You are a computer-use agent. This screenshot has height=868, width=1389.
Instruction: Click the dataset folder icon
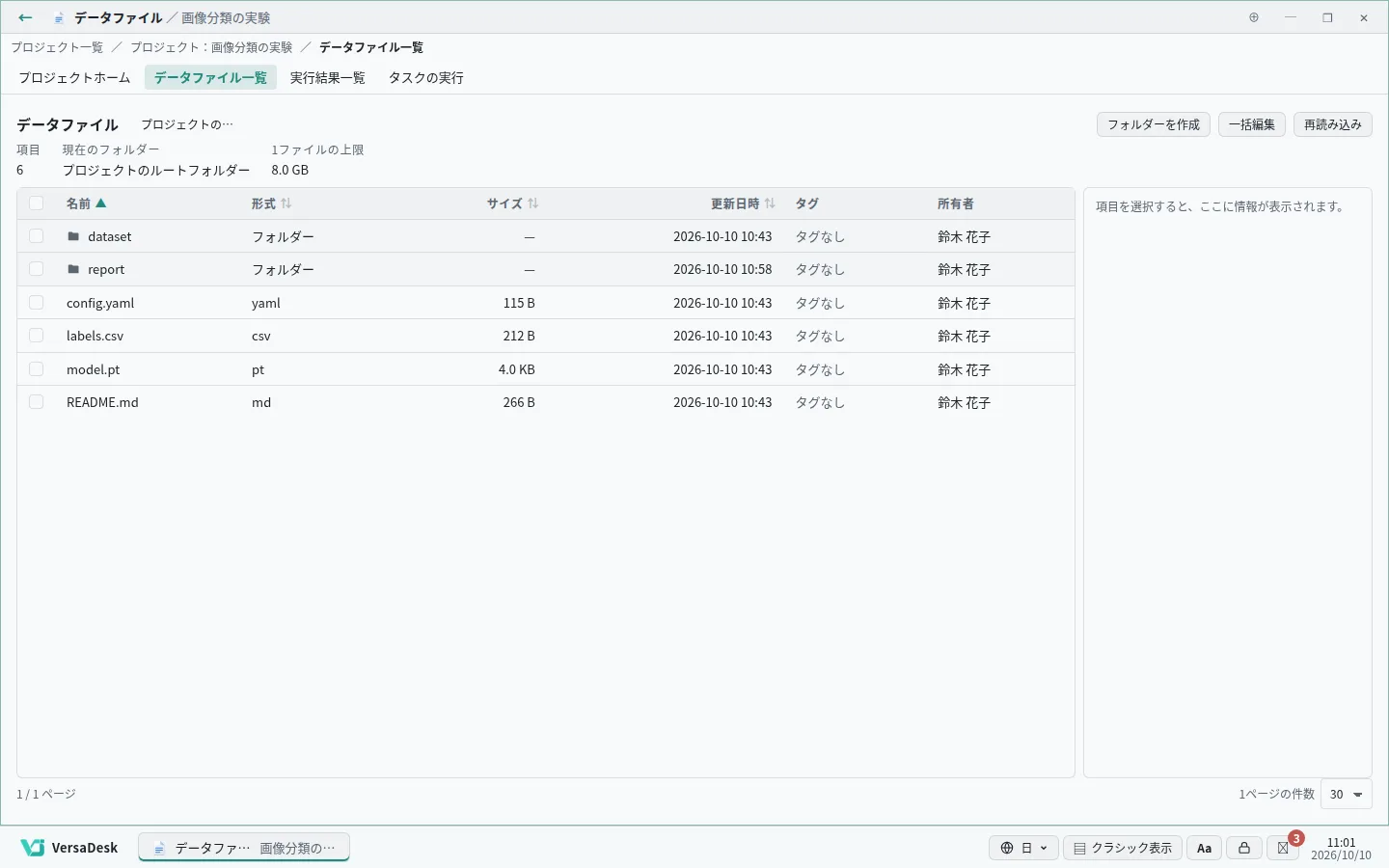point(73,236)
